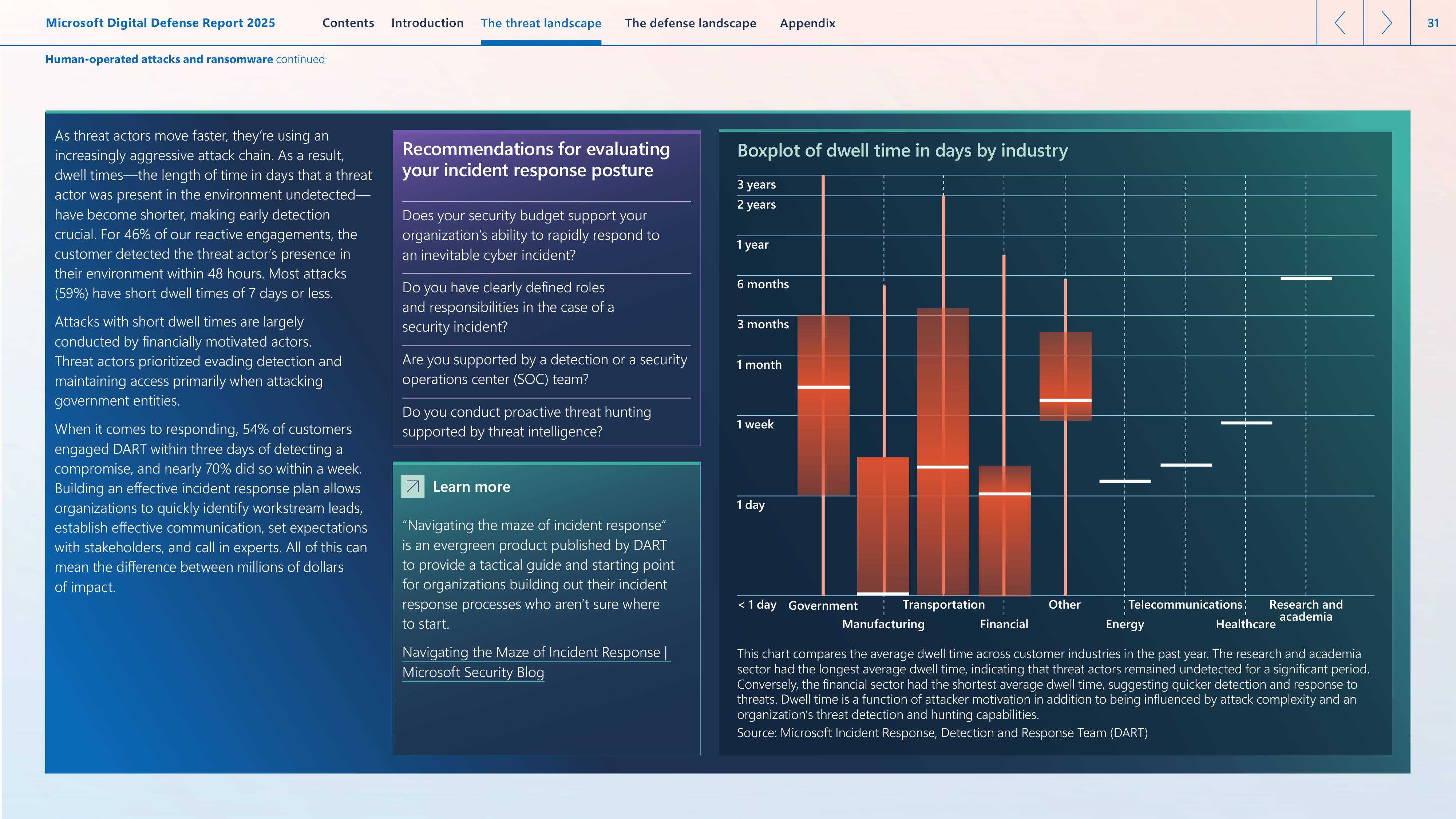The image size is (1456, 819).
Task: Click the Other industry box in chart
Action: (x=1065, y=376)
